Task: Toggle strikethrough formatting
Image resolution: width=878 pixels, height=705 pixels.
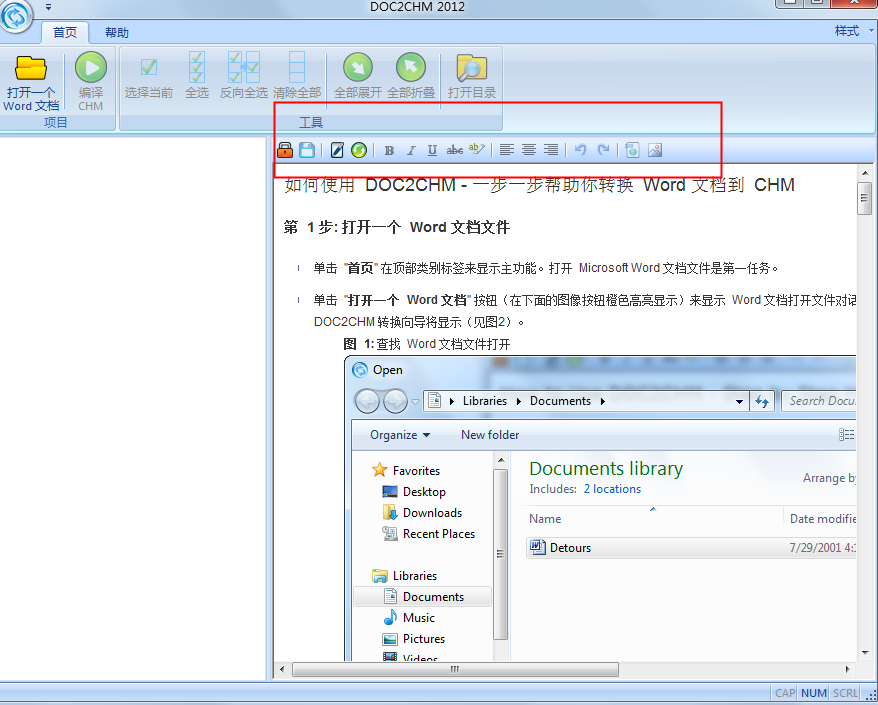Action: pyautogui.click(x=455, y=150)
